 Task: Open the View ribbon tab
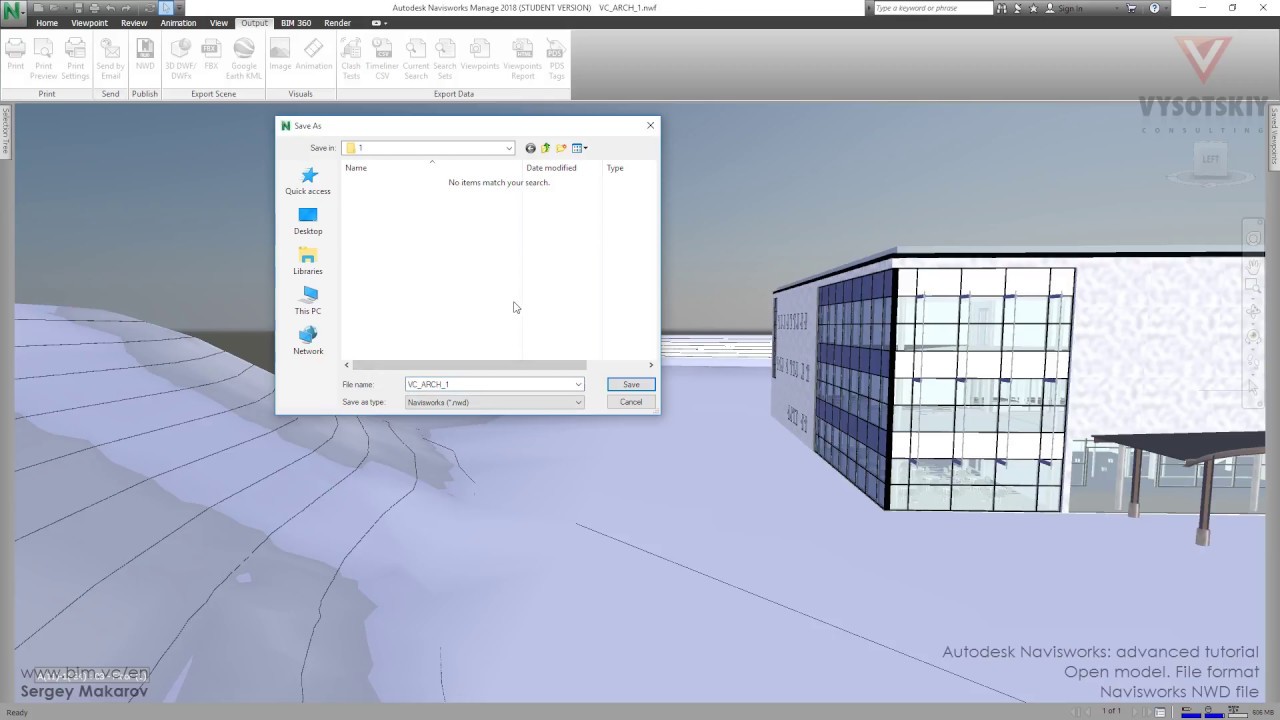[x=219, y=23]
